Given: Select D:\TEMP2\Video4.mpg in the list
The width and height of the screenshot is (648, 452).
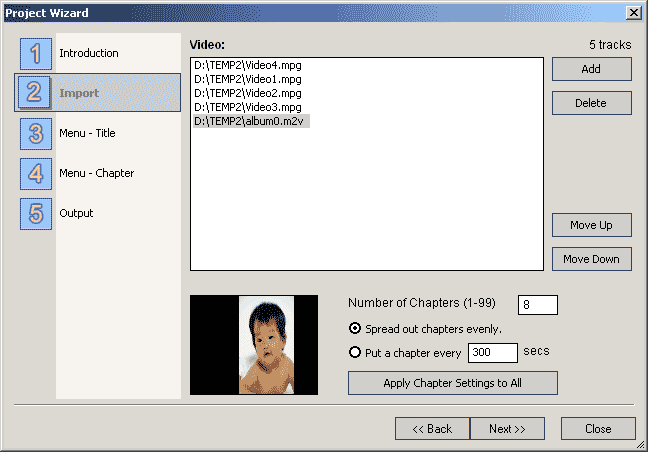Looking at the screenshot, I should [x=248, y=65].
